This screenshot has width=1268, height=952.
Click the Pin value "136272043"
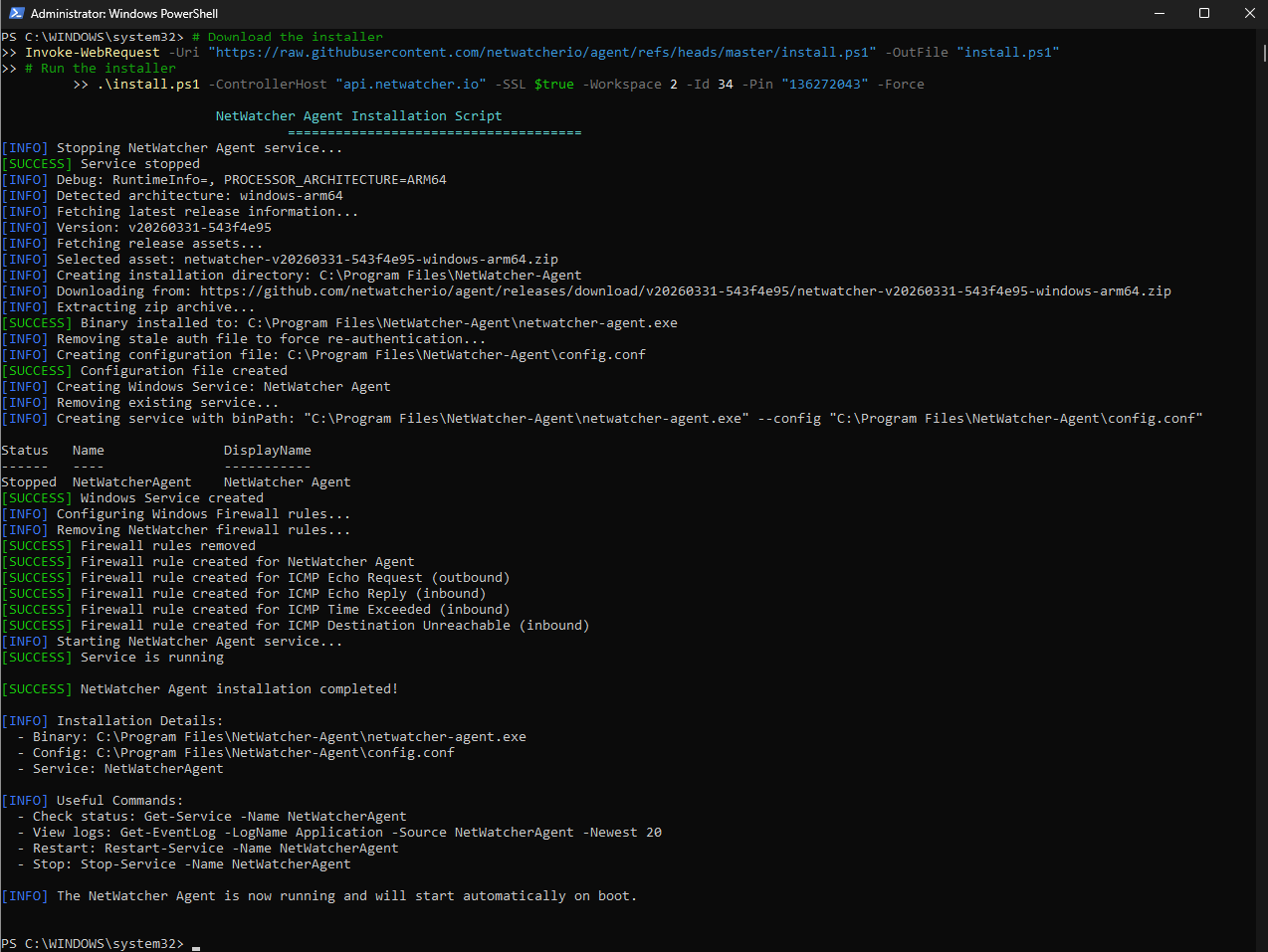pyautogui.click(x=824, y=85)
